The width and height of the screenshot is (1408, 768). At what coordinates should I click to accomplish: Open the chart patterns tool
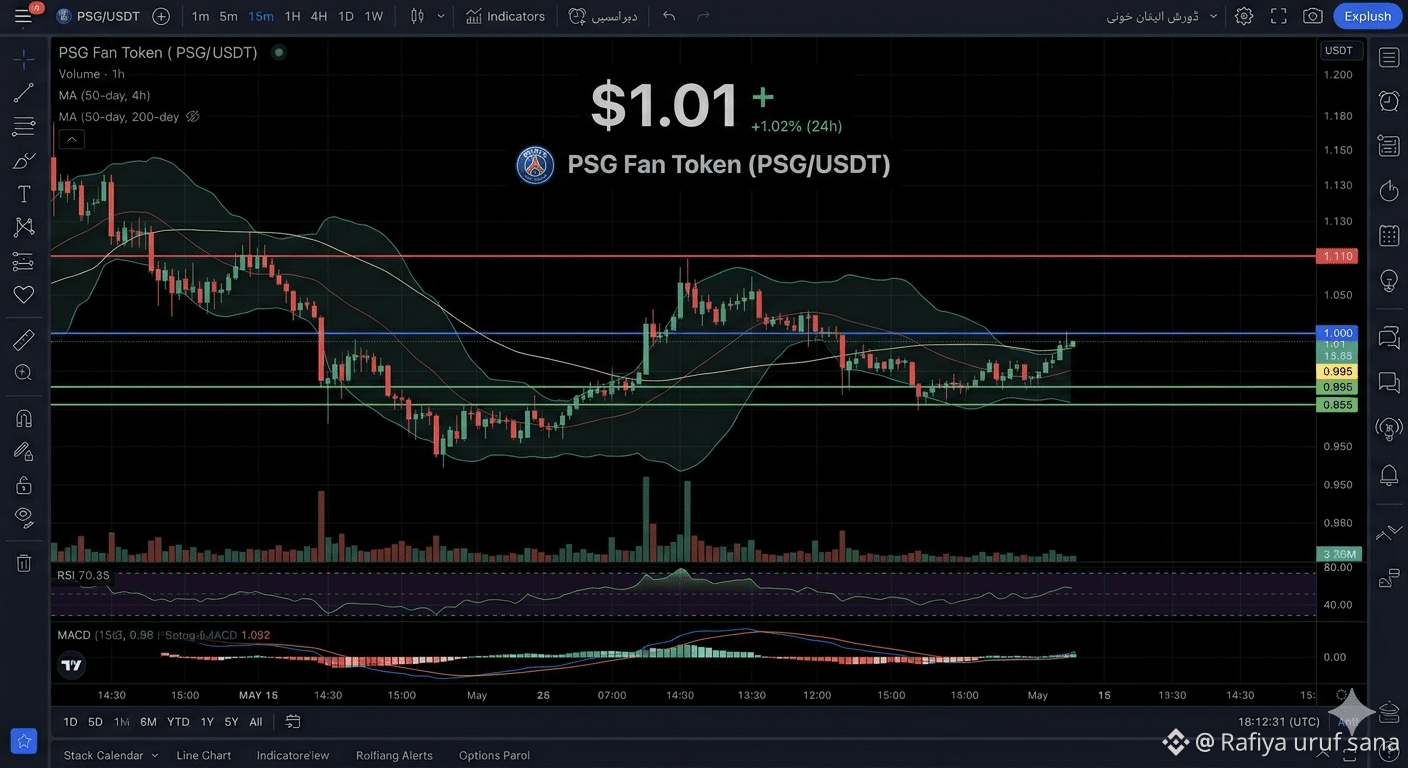pos(24,227)
